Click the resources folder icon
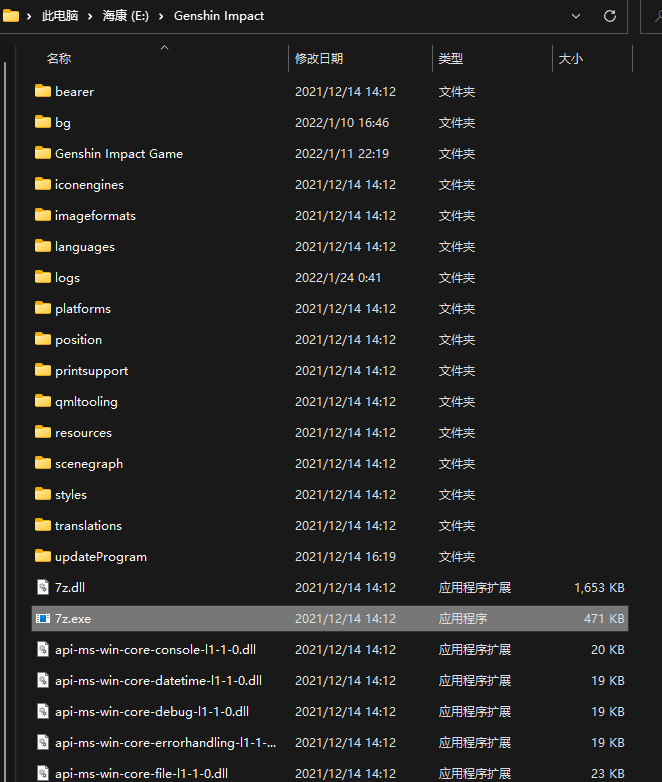 tap(43, 432)
